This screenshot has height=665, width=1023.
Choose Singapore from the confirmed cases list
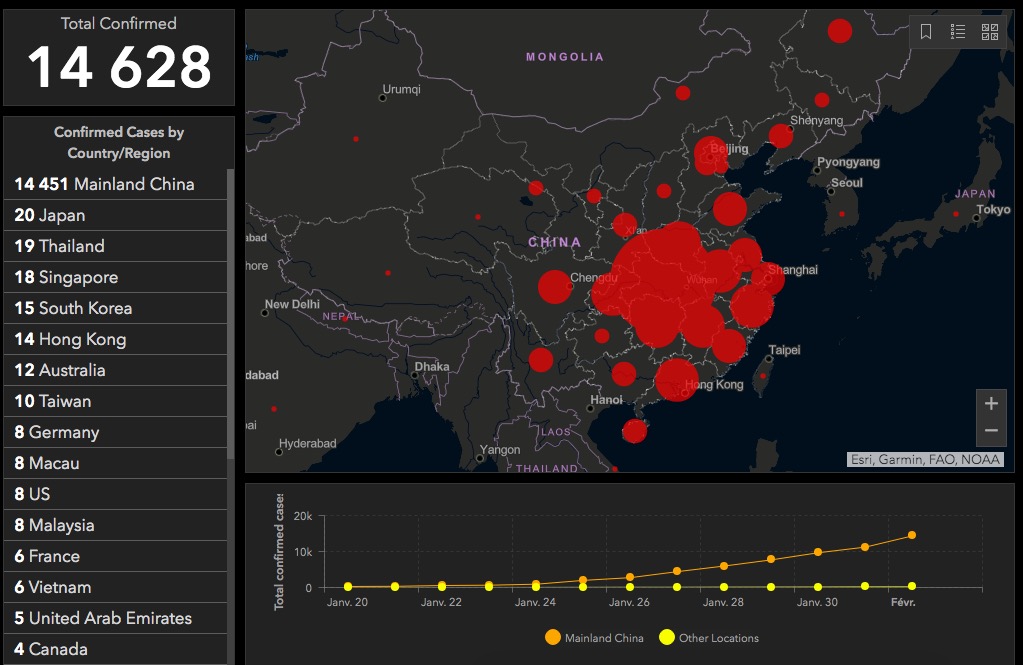115,277
